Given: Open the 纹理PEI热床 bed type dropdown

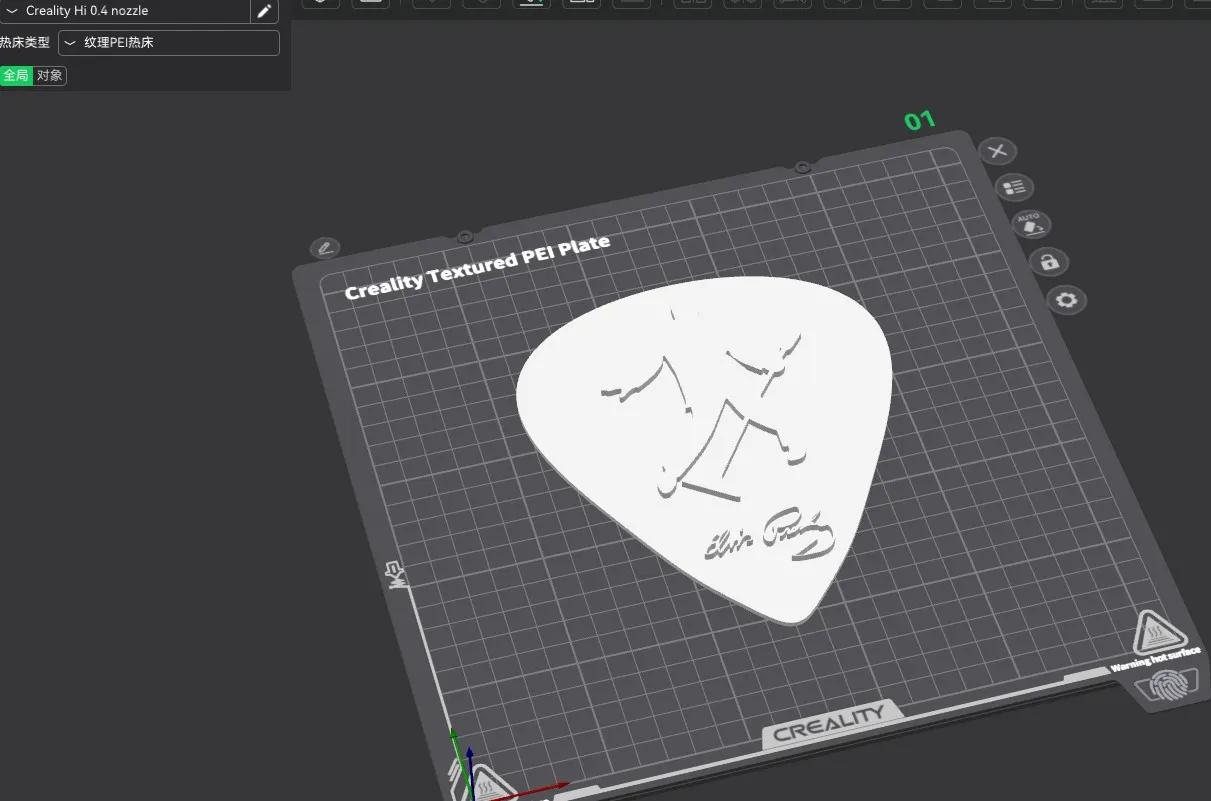Looking at the screenshot, I should [169, 43].
